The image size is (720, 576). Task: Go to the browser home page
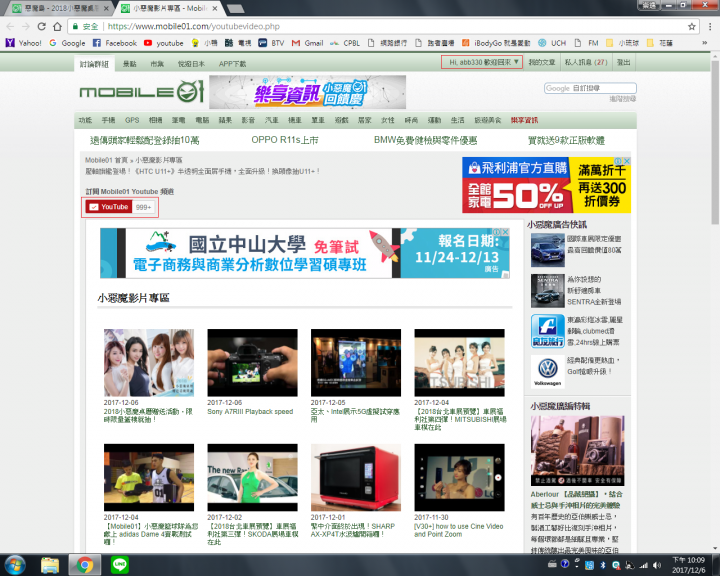coord(57,27)
